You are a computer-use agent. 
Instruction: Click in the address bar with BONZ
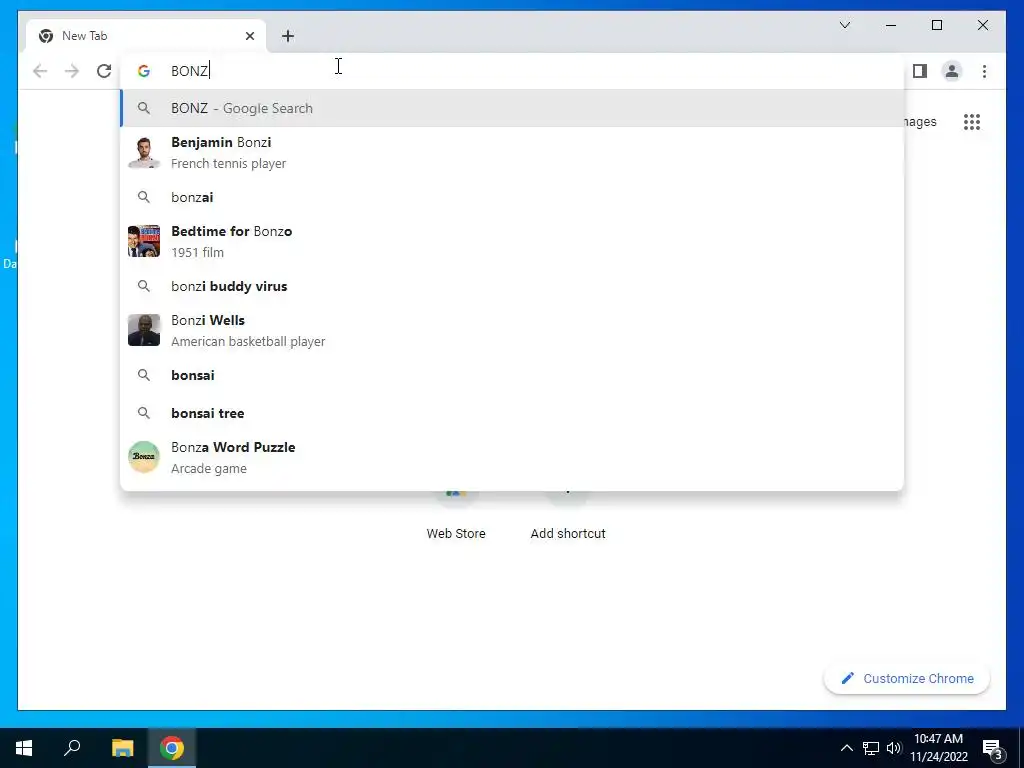click(x=513, y=71)
